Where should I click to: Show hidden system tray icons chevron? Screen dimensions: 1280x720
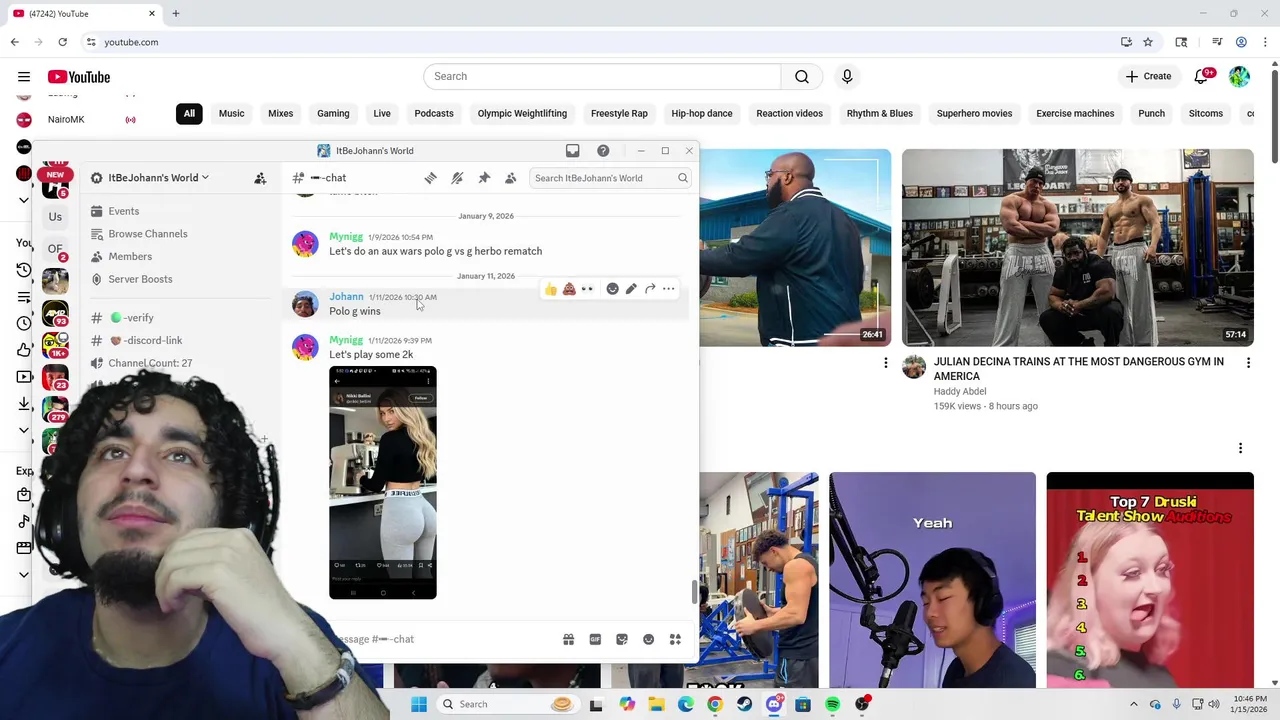(1133, 704)
